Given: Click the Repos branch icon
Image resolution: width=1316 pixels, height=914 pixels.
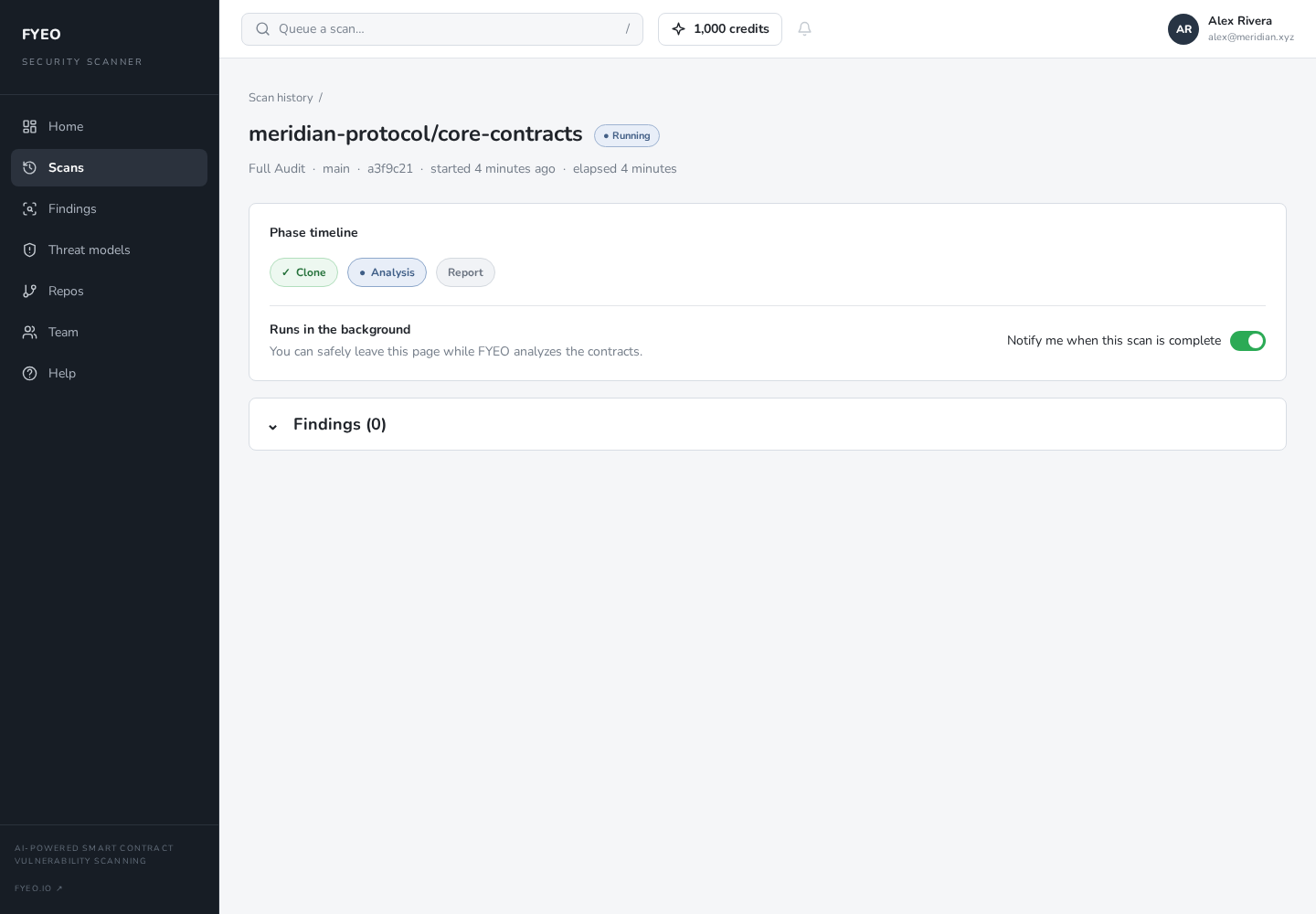Looking at the screenshot, I should coord(30,292).
